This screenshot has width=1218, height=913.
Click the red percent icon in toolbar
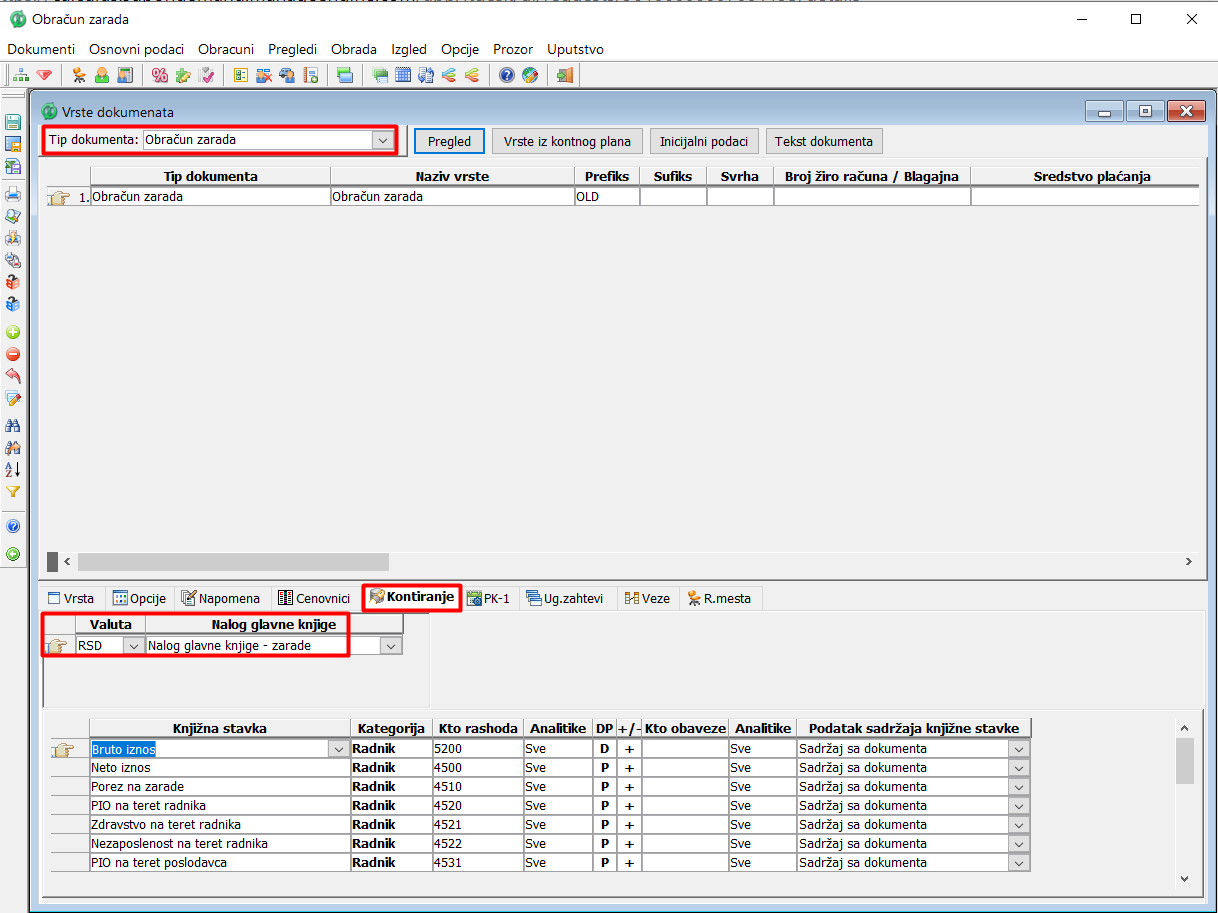(x=159, y=75)
